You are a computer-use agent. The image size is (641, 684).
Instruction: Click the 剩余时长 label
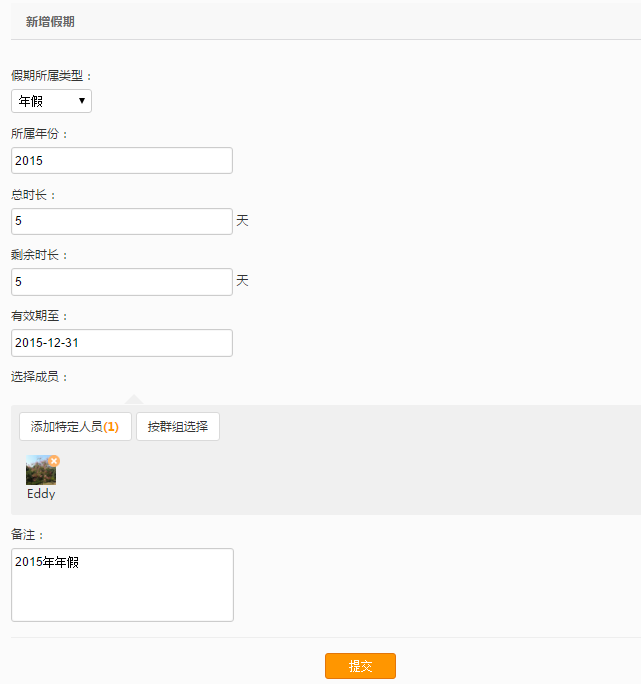tap(39, 255)
